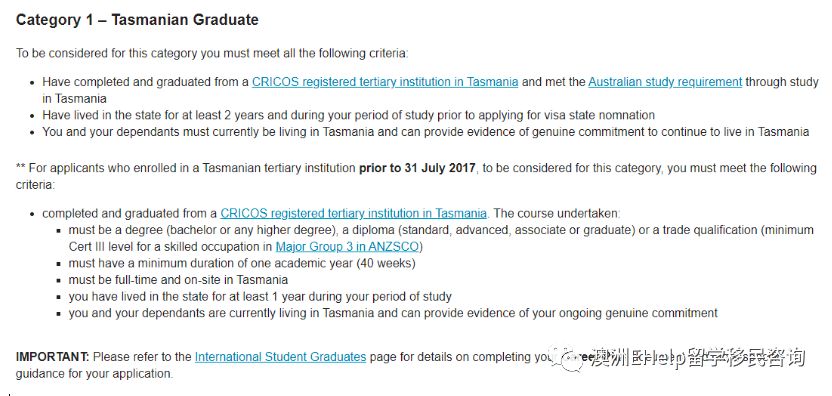This screenshot has height=396, width=832.
Task: Click the 'at least 1 year during' bullet
Action: tap(260, 296)
